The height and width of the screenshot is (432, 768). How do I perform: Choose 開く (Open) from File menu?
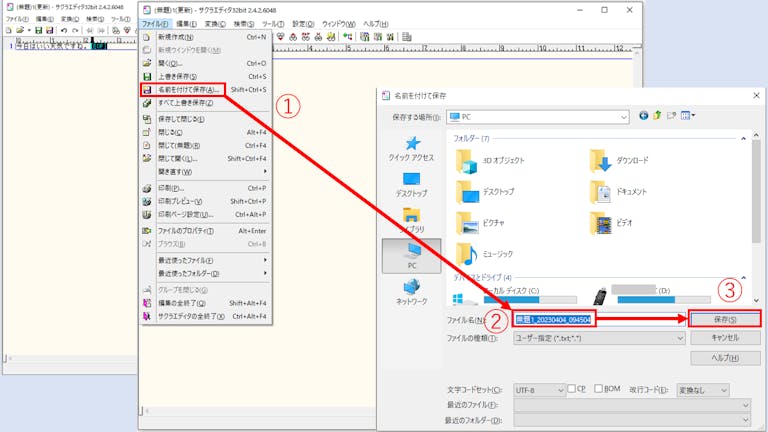pyautogui.click(x=205, y=63)
